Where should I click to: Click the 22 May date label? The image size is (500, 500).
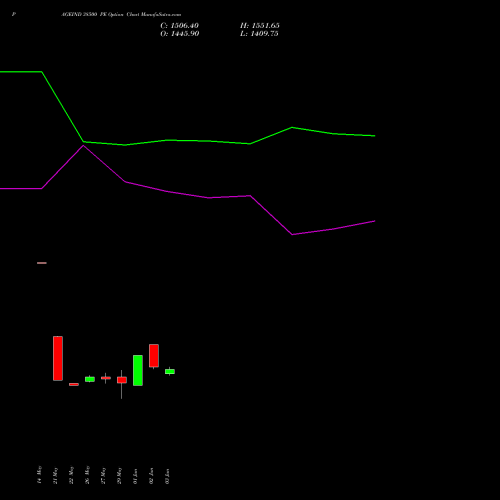pyautogui.click(x=71, y=475)
